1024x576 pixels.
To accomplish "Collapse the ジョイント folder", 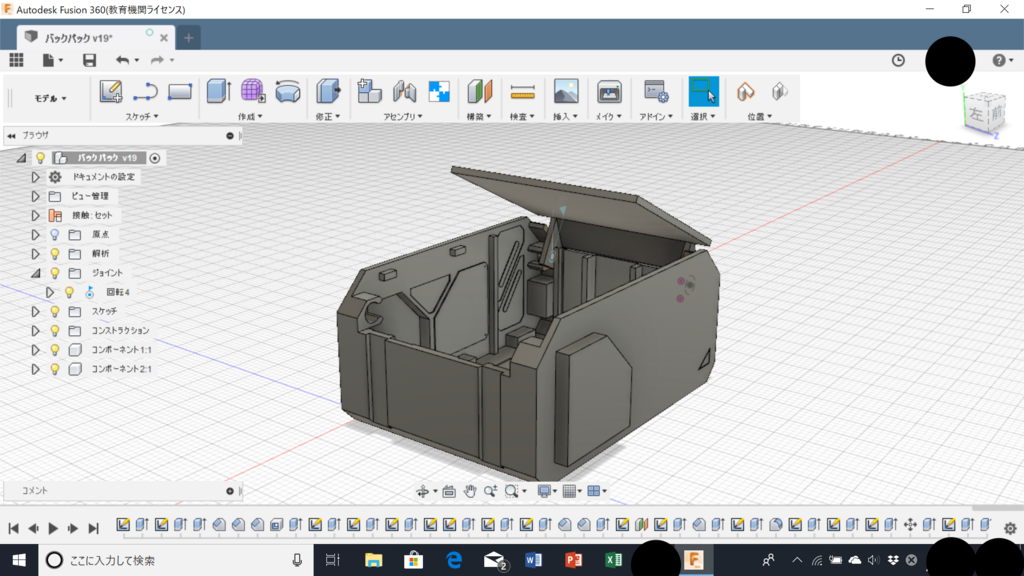I will 35,273.
